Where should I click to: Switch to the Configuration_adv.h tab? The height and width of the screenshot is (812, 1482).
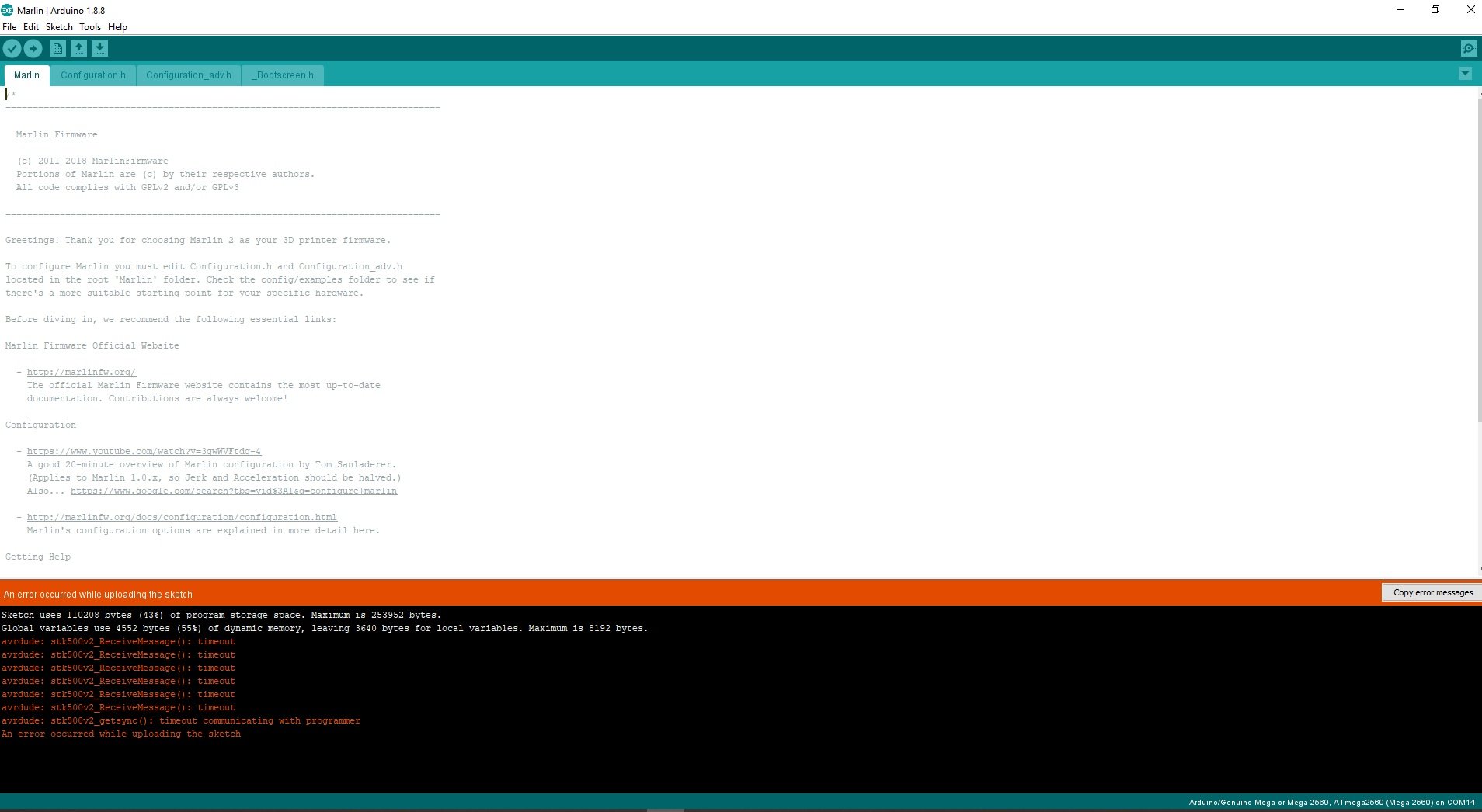[189, 75]
